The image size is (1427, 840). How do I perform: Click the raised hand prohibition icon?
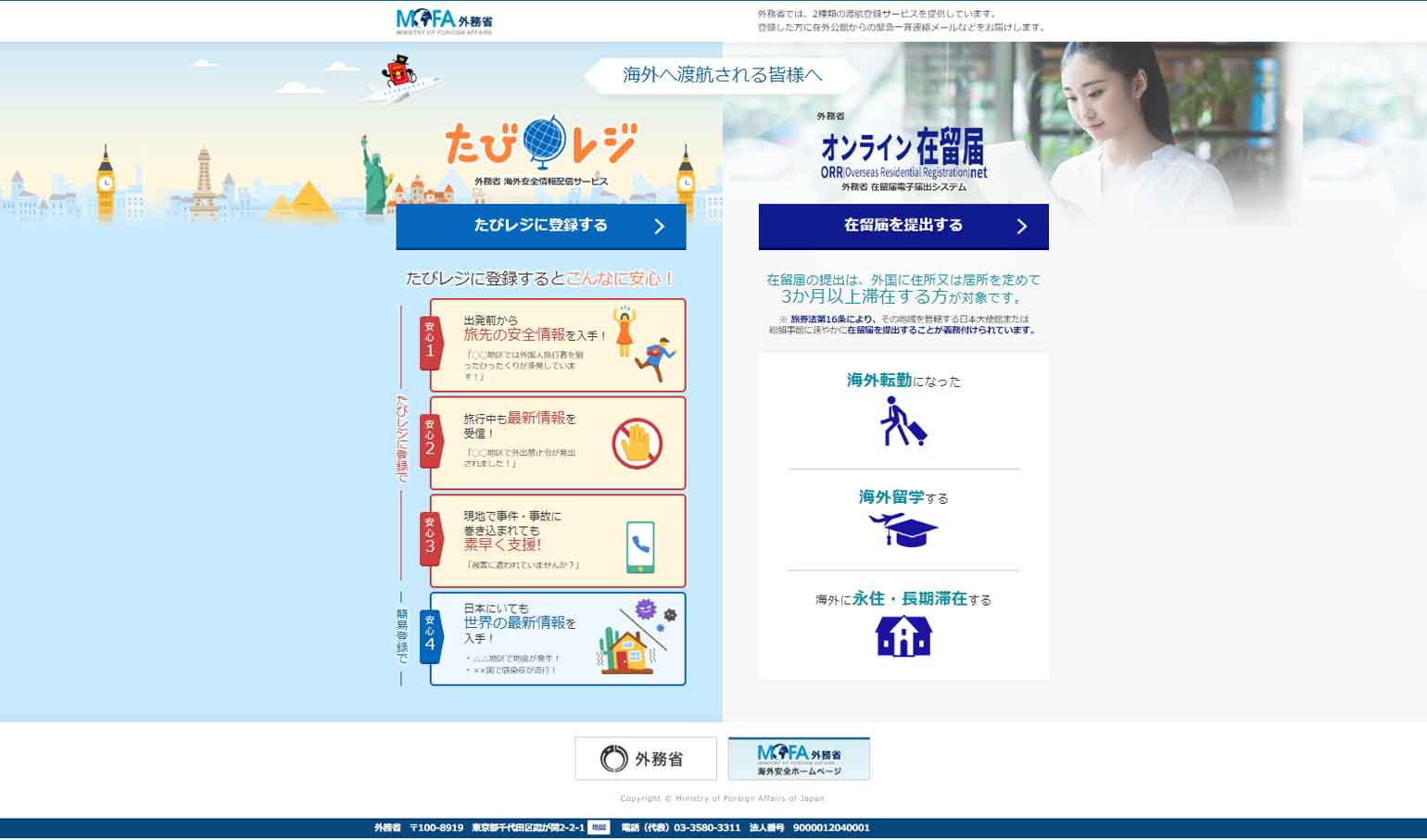coord(637,444)
